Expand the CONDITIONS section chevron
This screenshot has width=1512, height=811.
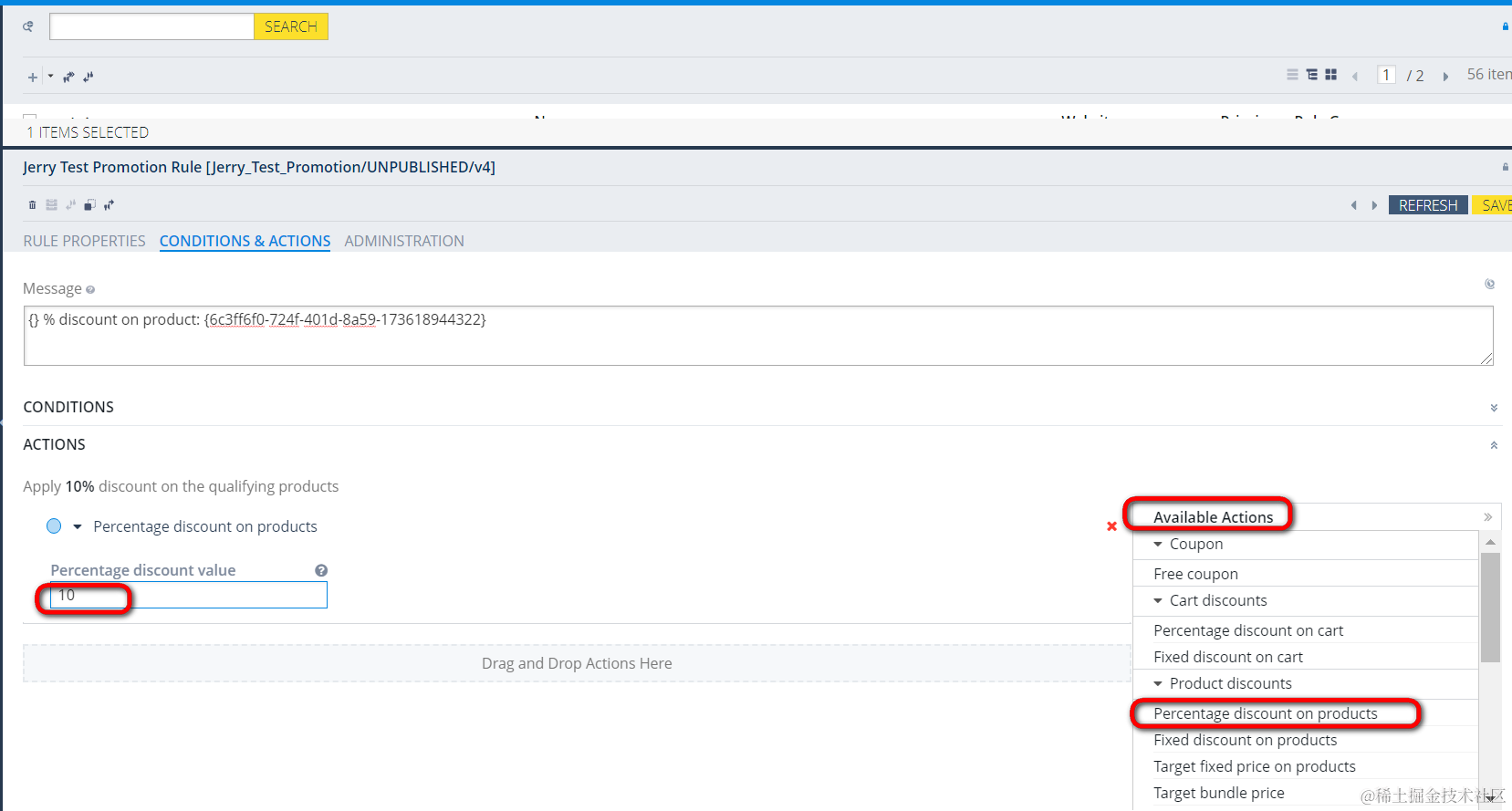click(x=1494, y=408)
